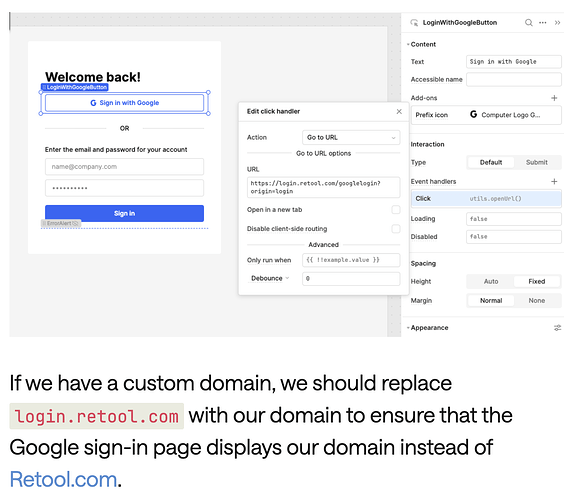Click the Google G prefix icon
Viewport: 588px width, 500px height.
coord(474,114)
